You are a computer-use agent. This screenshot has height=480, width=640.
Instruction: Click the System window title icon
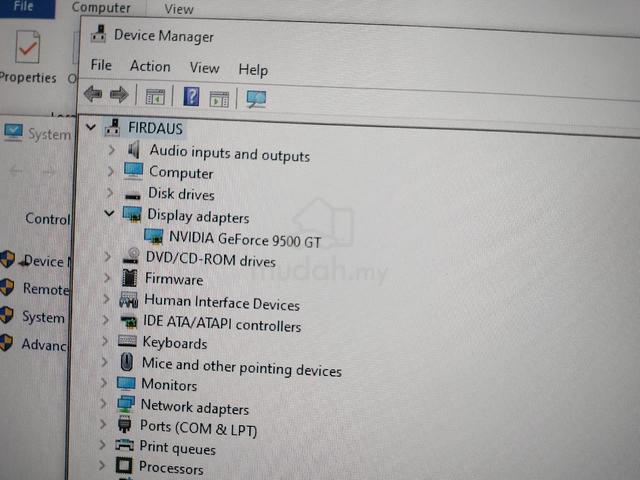tap(13, 132)
